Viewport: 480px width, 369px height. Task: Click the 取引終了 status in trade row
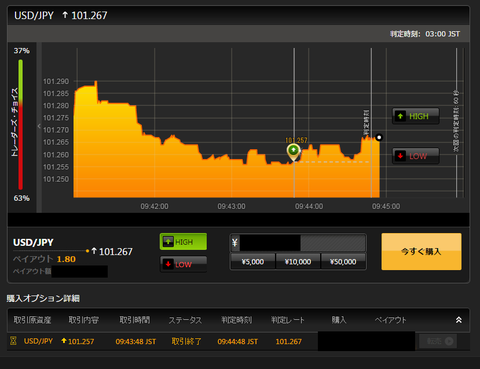186,341
